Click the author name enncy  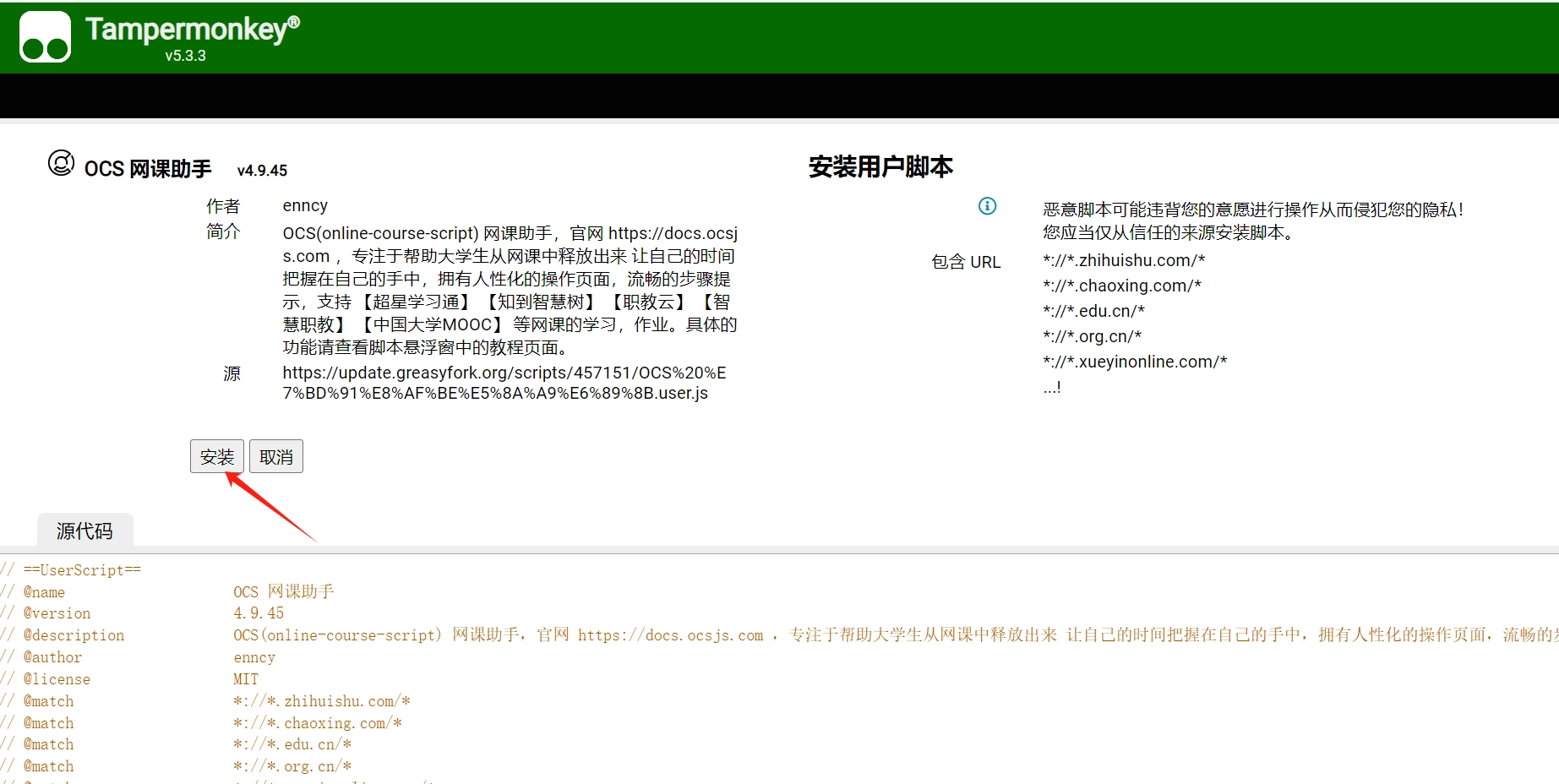pyautogui.click(x=305, y=205)
